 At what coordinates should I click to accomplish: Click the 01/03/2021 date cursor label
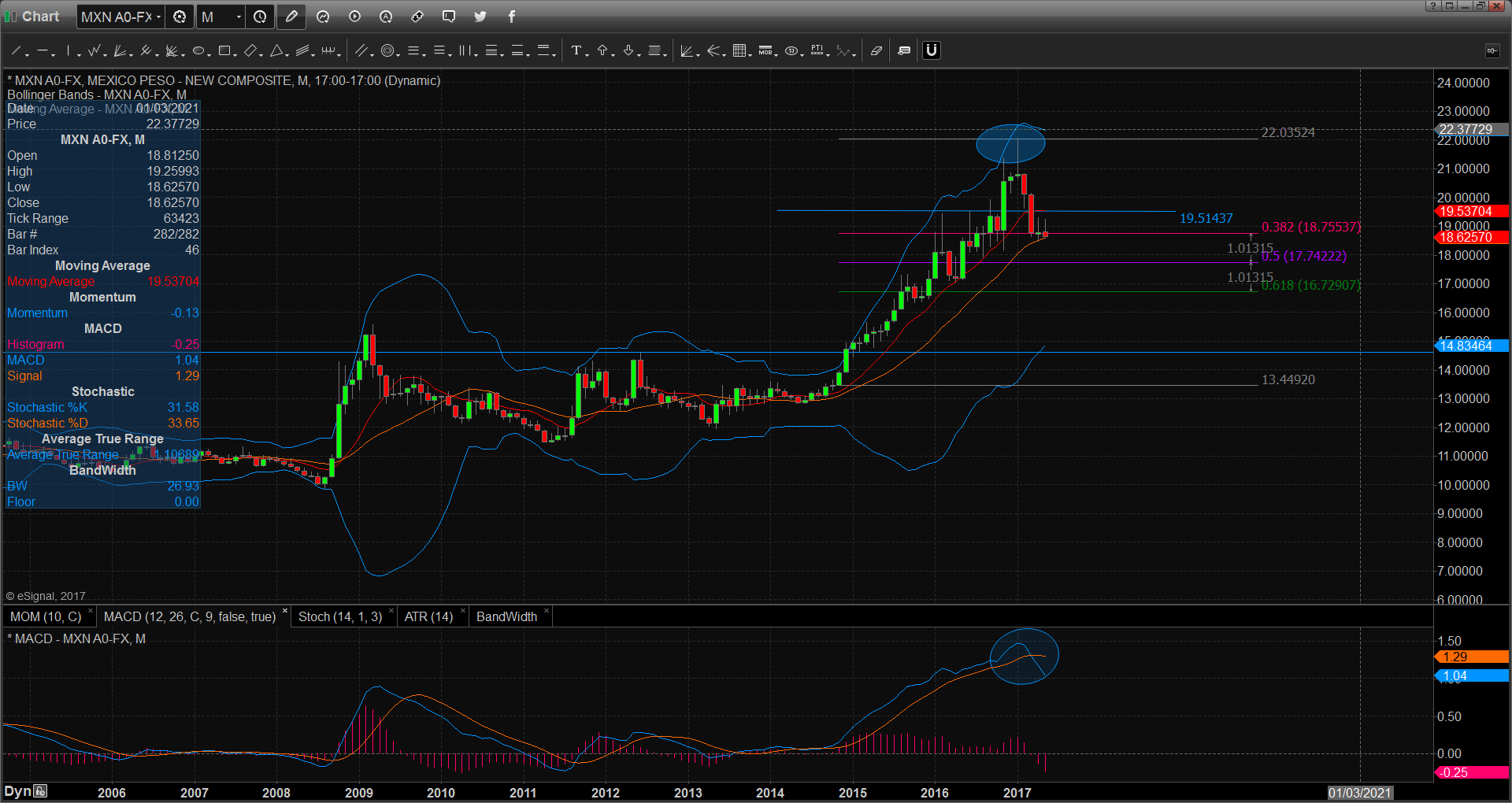1360,793
